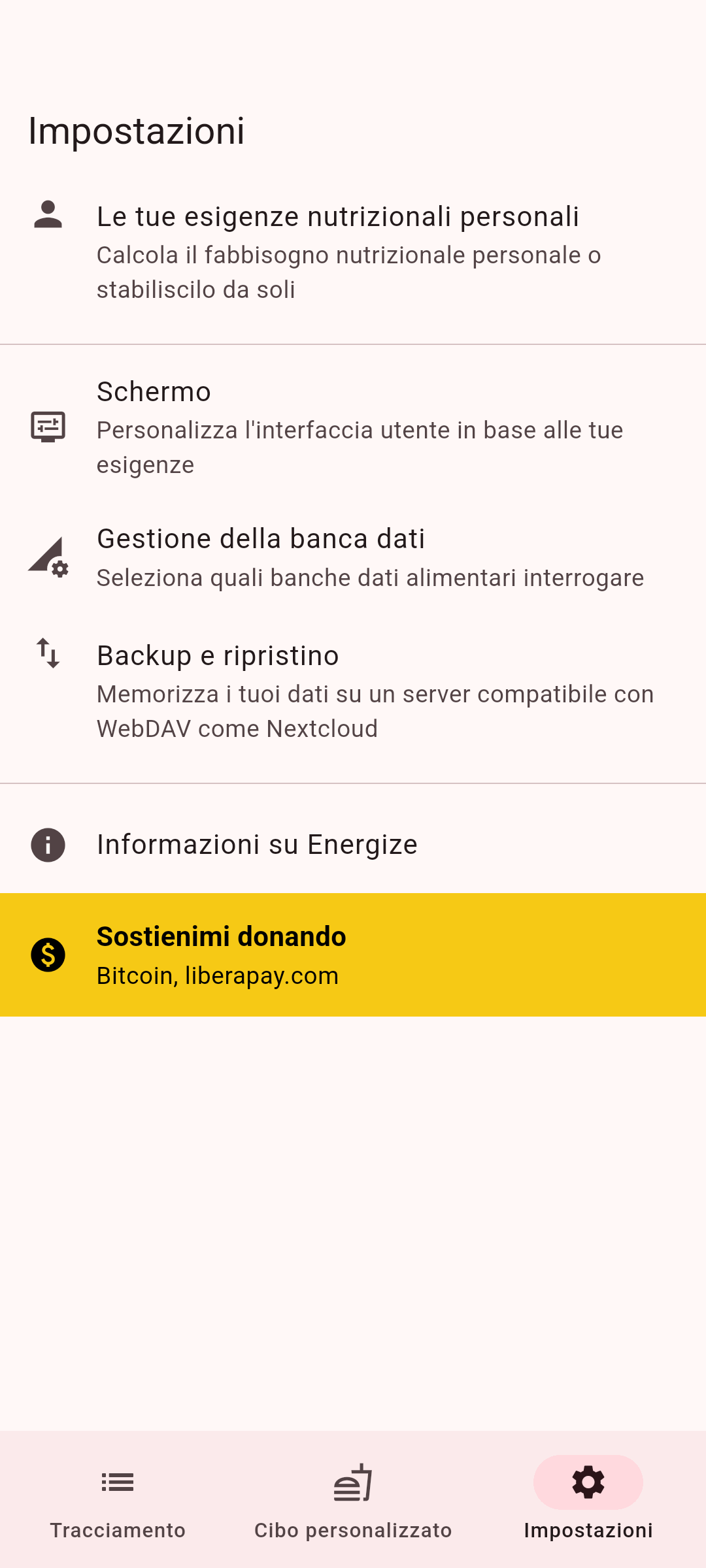Tap the Schermo display settings icon
The image size is (706, 1568).
48,427
